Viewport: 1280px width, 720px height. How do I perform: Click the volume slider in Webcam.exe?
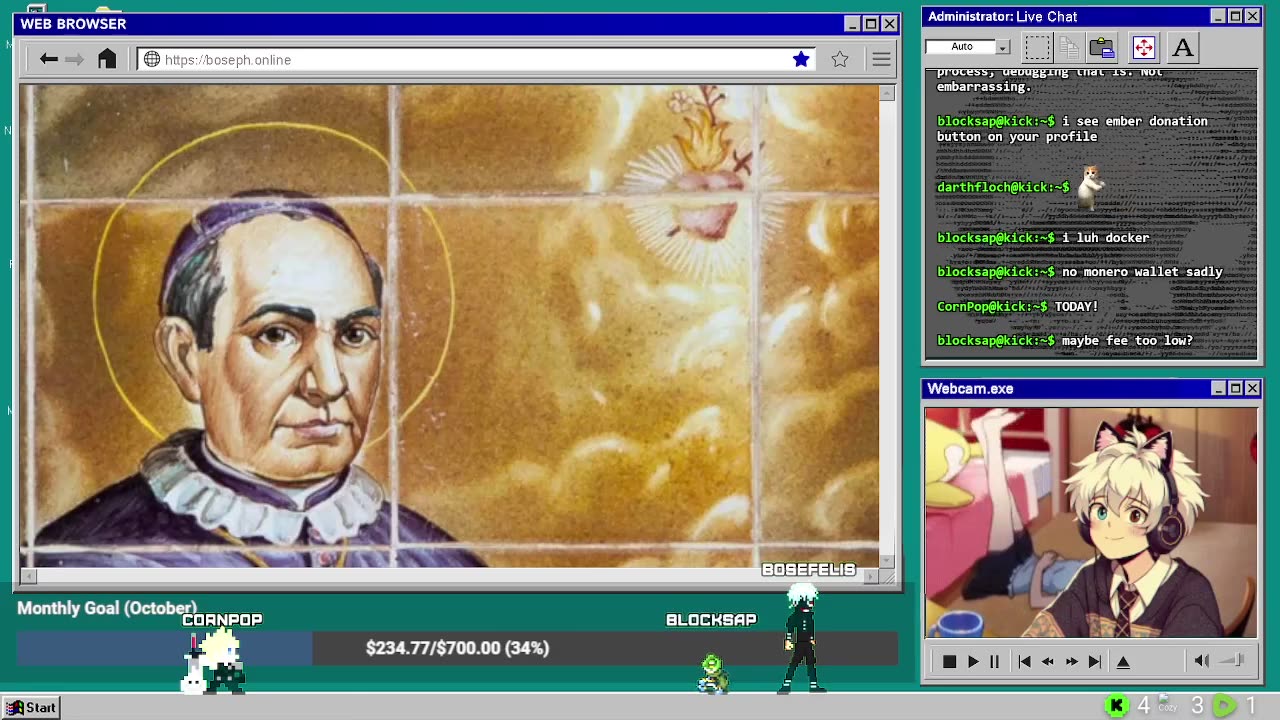point(1233,660)
